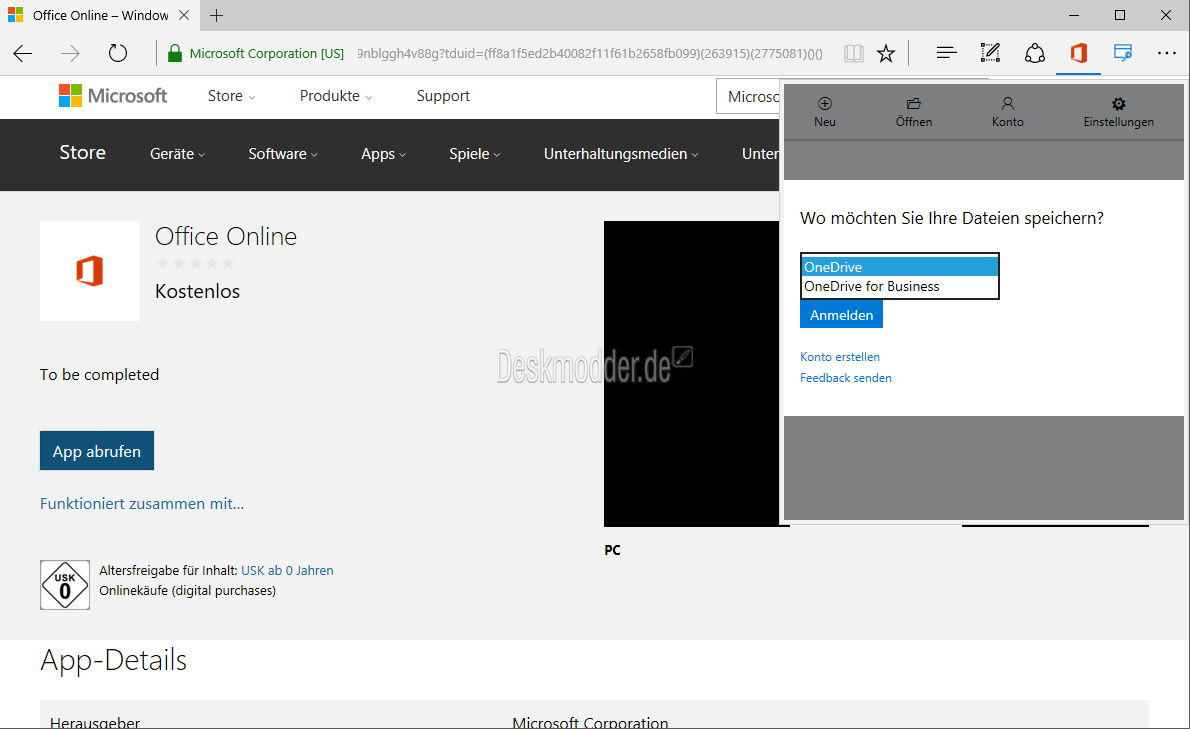1190x729 pixels.
Task: Click the Kostenlos price text
Action: 197,291
